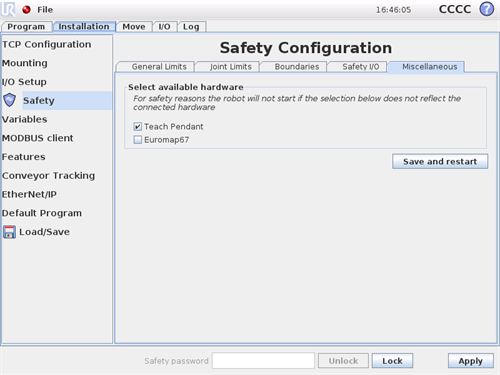Select Default Program in the sidebar

[42, 213]
